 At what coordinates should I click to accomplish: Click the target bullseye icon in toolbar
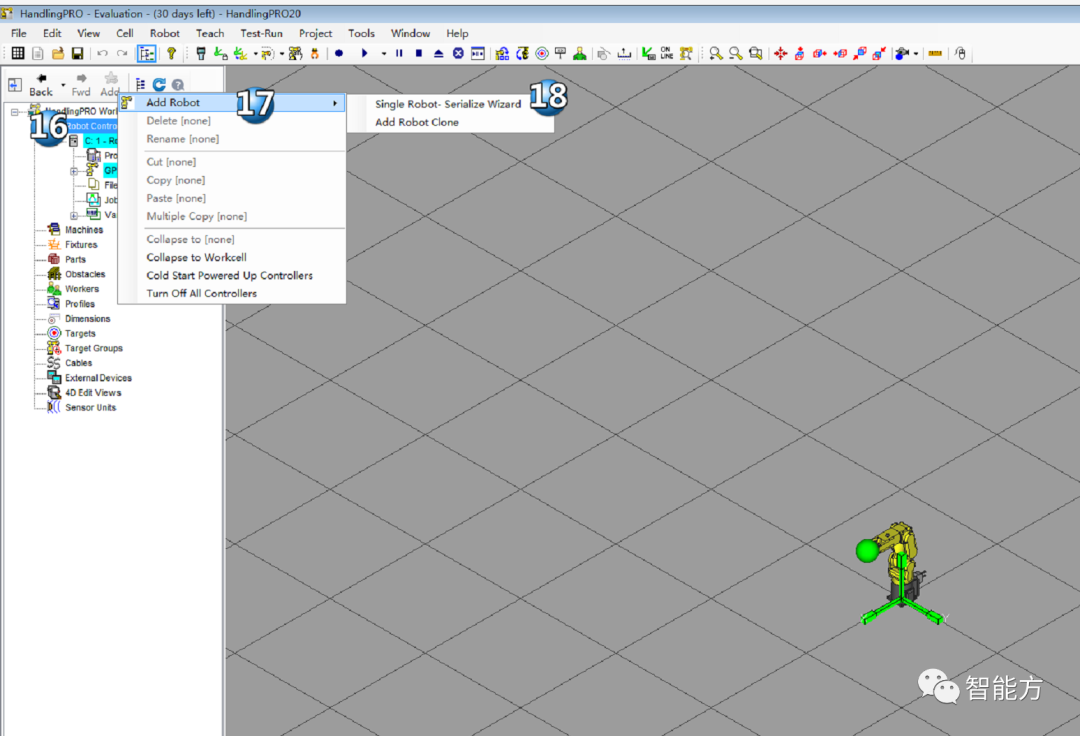pos(542,53)
